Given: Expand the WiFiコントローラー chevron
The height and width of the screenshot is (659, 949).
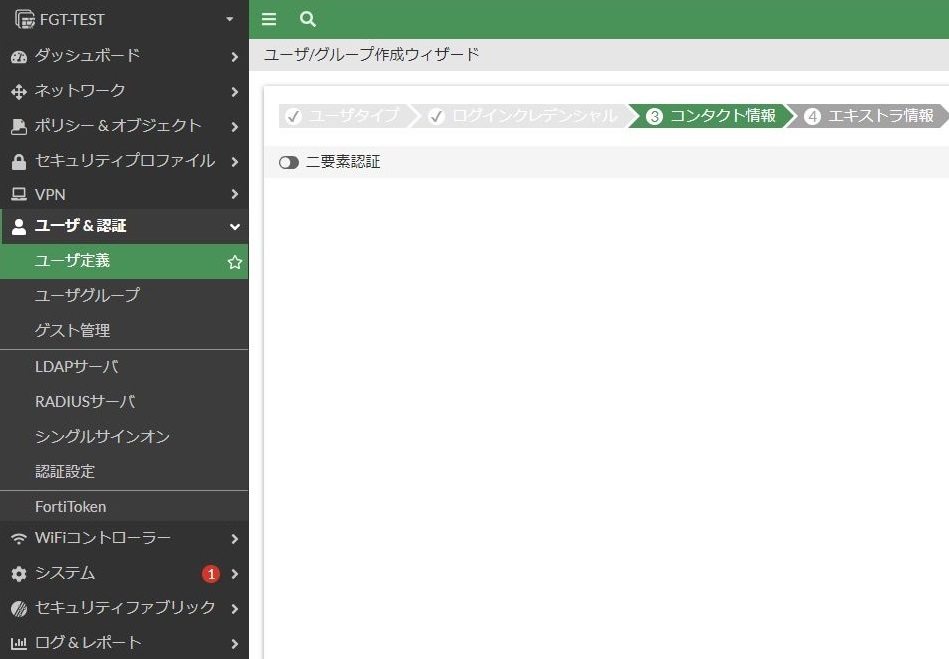Looking at the screenshot, I should click(235, 539).
